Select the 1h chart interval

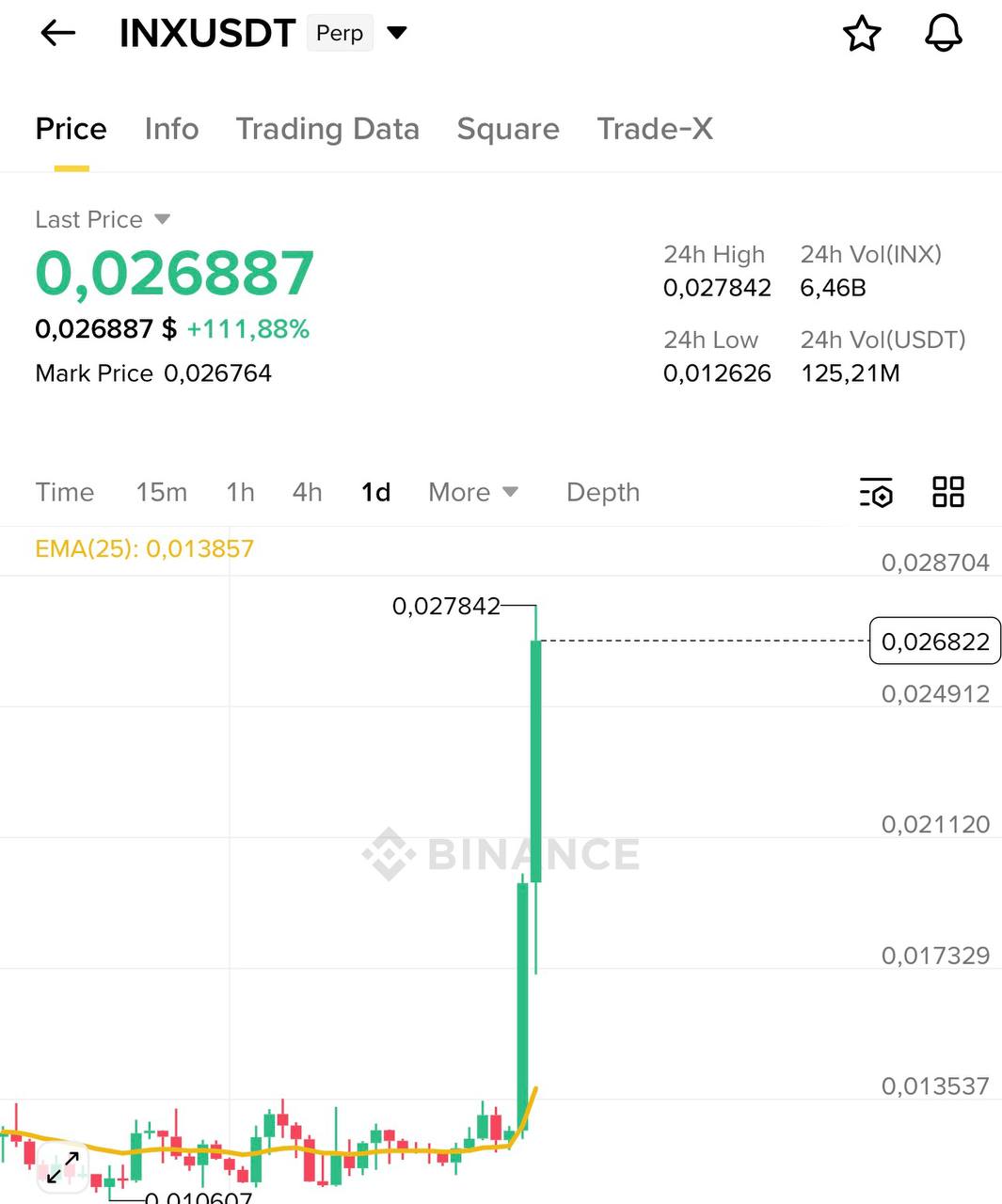240,492
